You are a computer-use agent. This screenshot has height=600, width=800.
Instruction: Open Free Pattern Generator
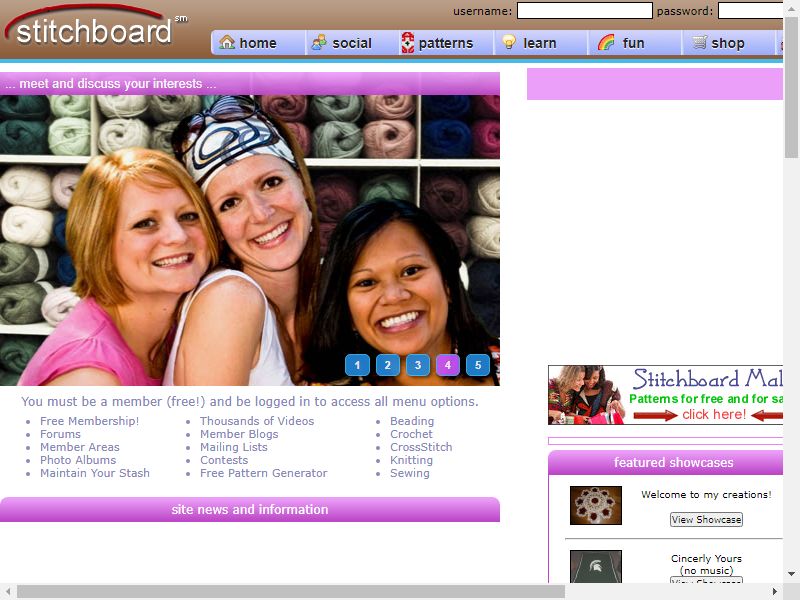[264, 473]
